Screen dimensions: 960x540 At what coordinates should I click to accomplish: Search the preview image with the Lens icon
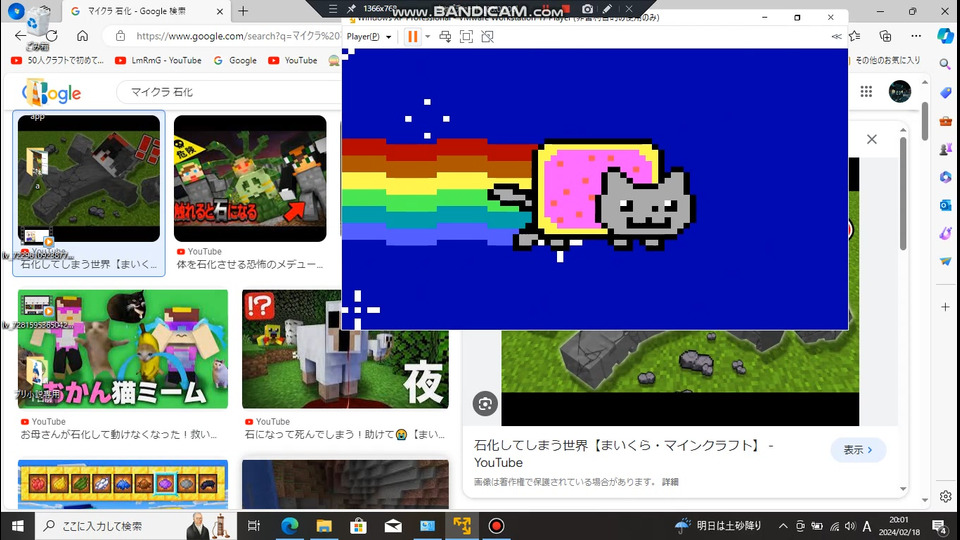click(x=485, y=404)
